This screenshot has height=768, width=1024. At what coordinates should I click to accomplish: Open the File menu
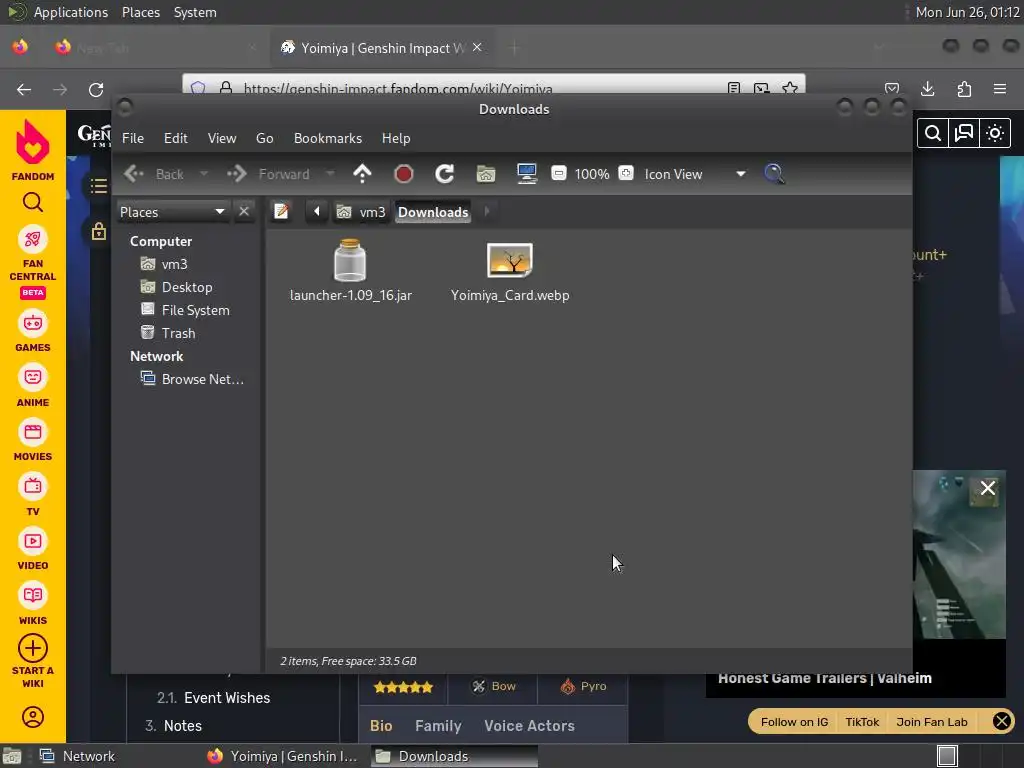(x=133, y=138)
